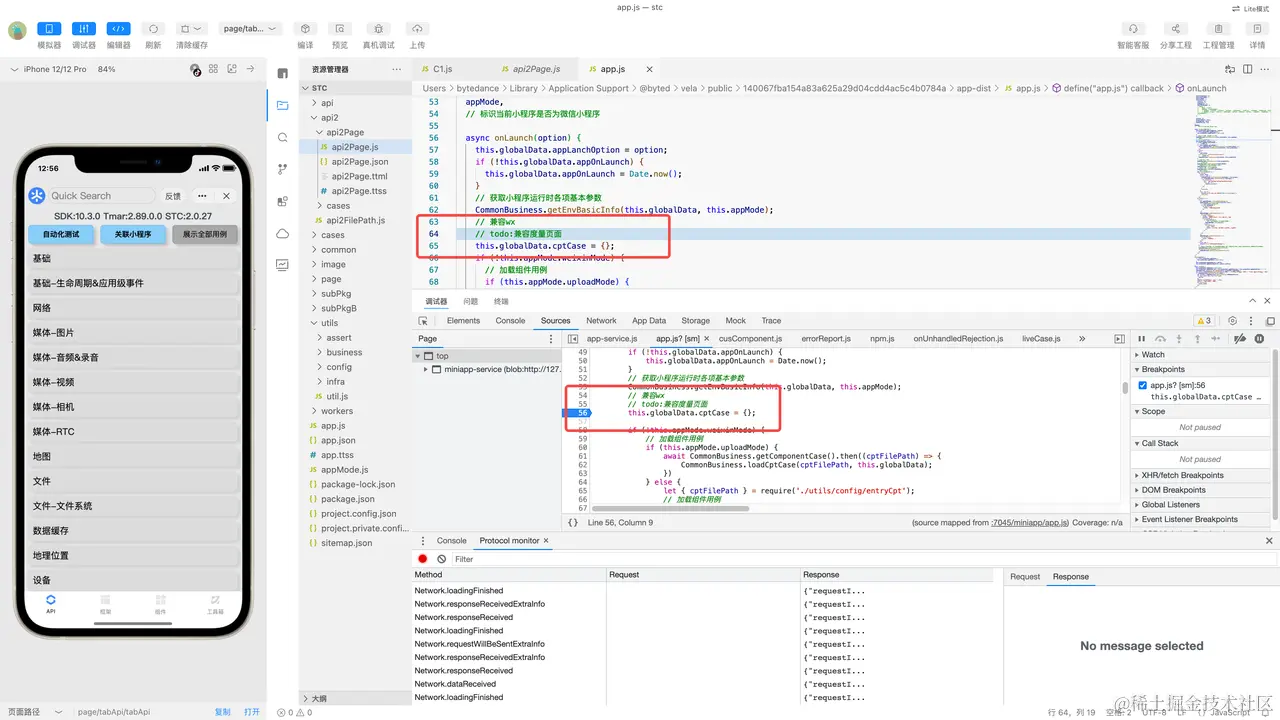Collapse the api2Page folder
The width and height of the screenshot is (1280, 720).
(355, 132)
